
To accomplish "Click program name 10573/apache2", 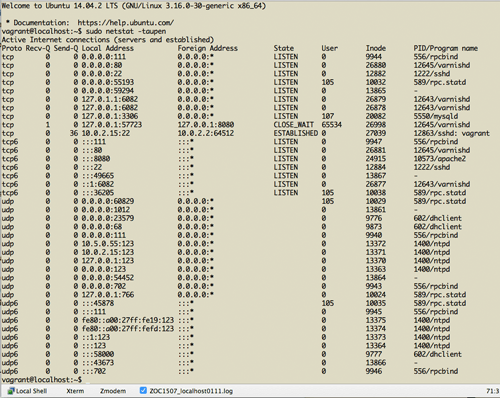I will click(440, 159).
